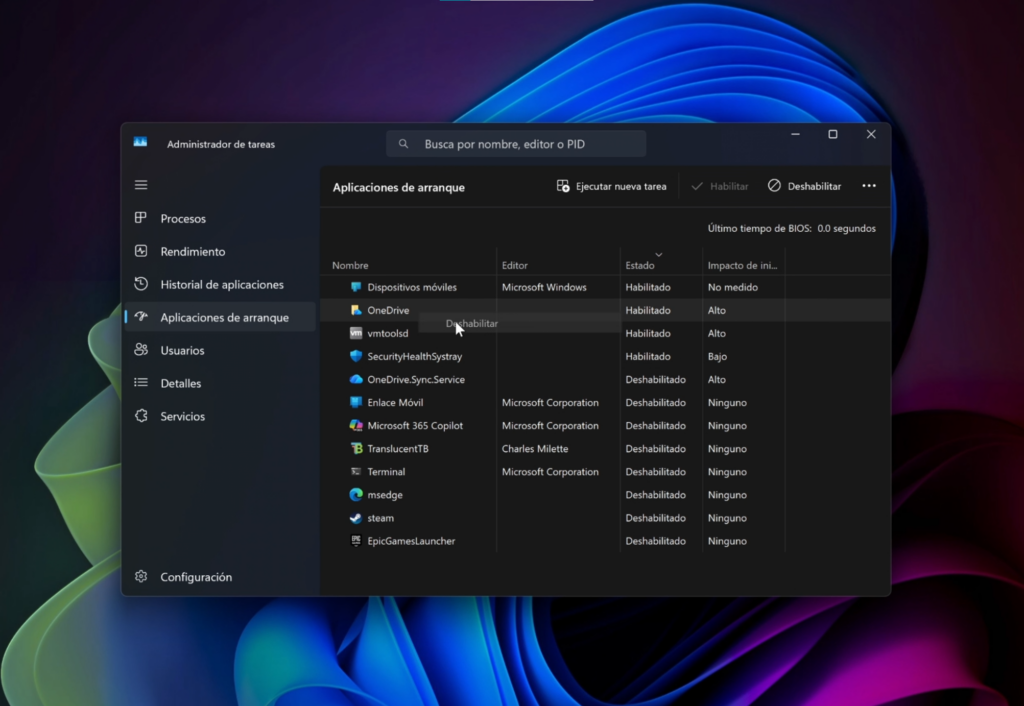Click the msedge icon in the list
The width and height of the screenshot is (1024, 706).
(353, 494)
